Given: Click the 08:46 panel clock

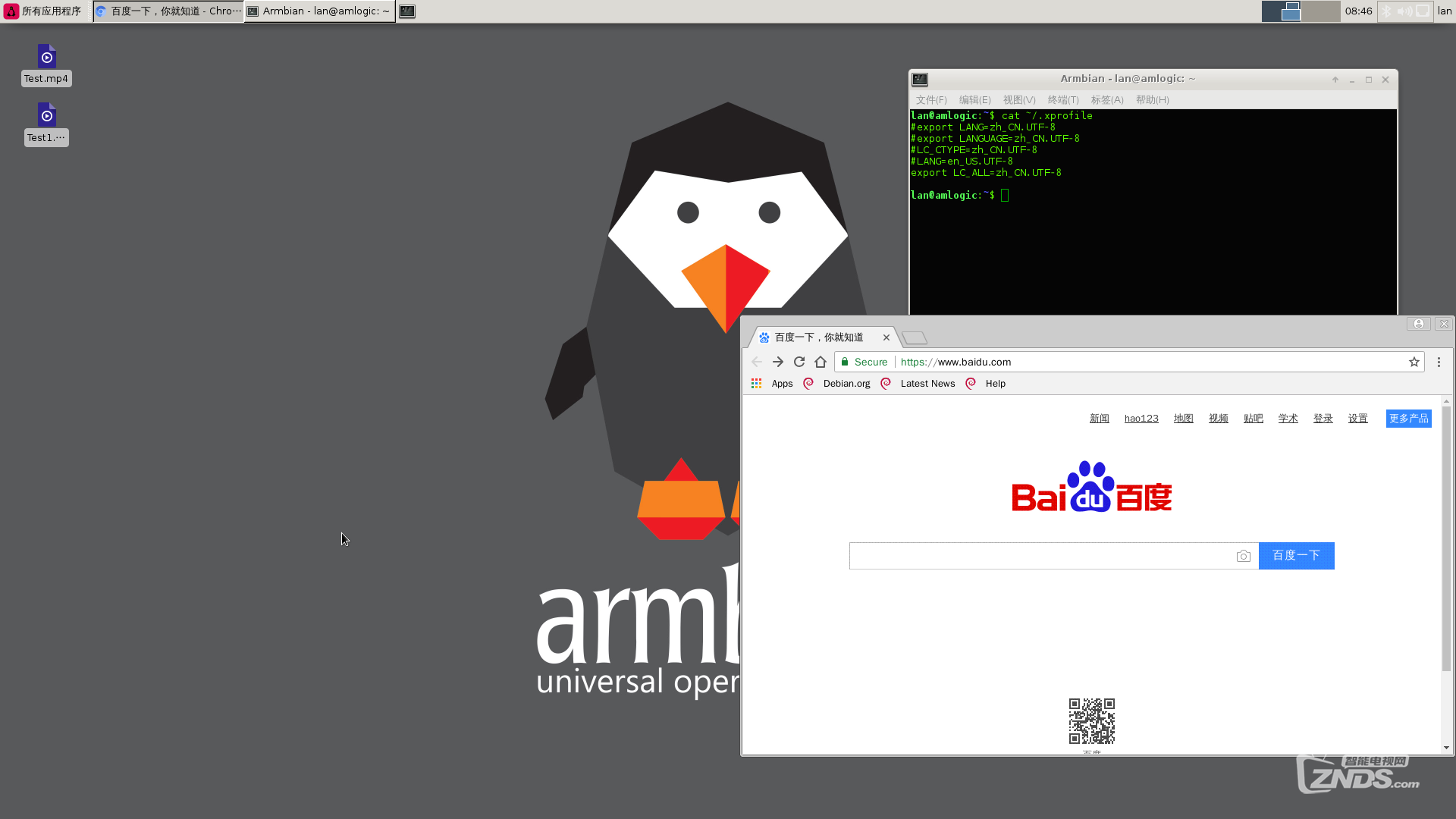Looking at the screenshot, I should click(1358, 11).
